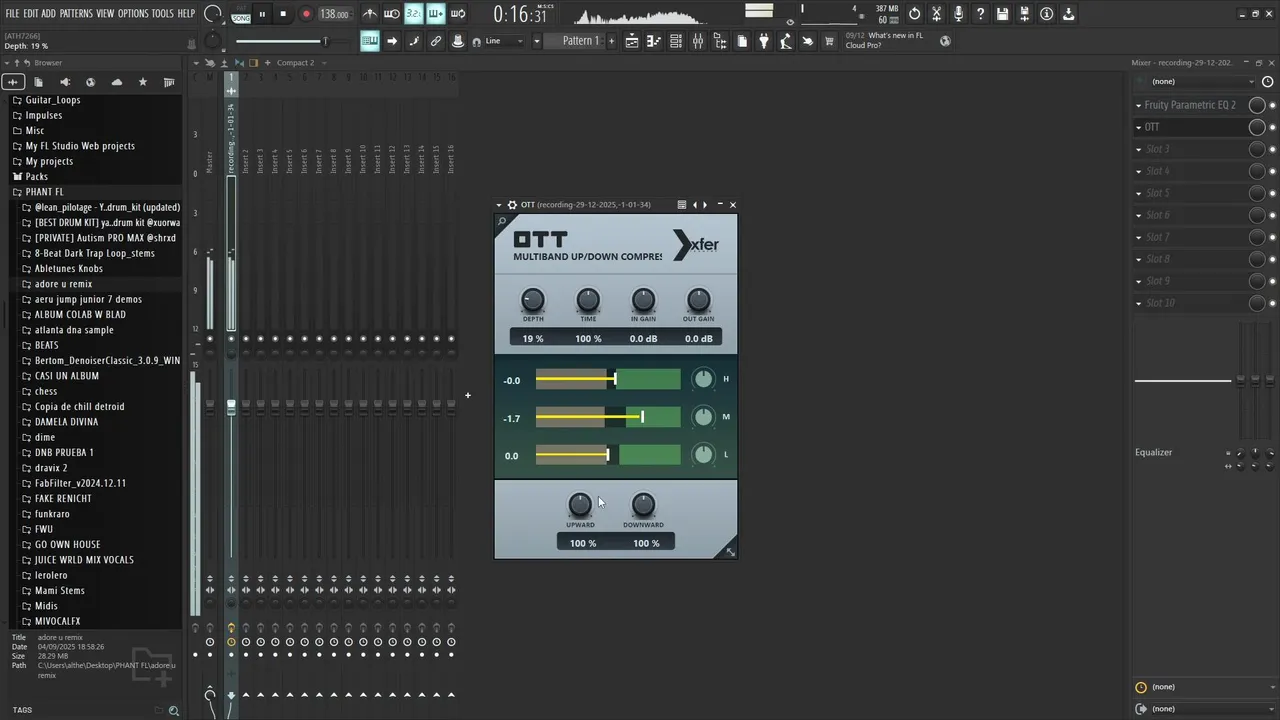Viewport: 1280px width, 720px height.
Task: Open the browser Starred favorites tab icon
Action: (143, 82)
